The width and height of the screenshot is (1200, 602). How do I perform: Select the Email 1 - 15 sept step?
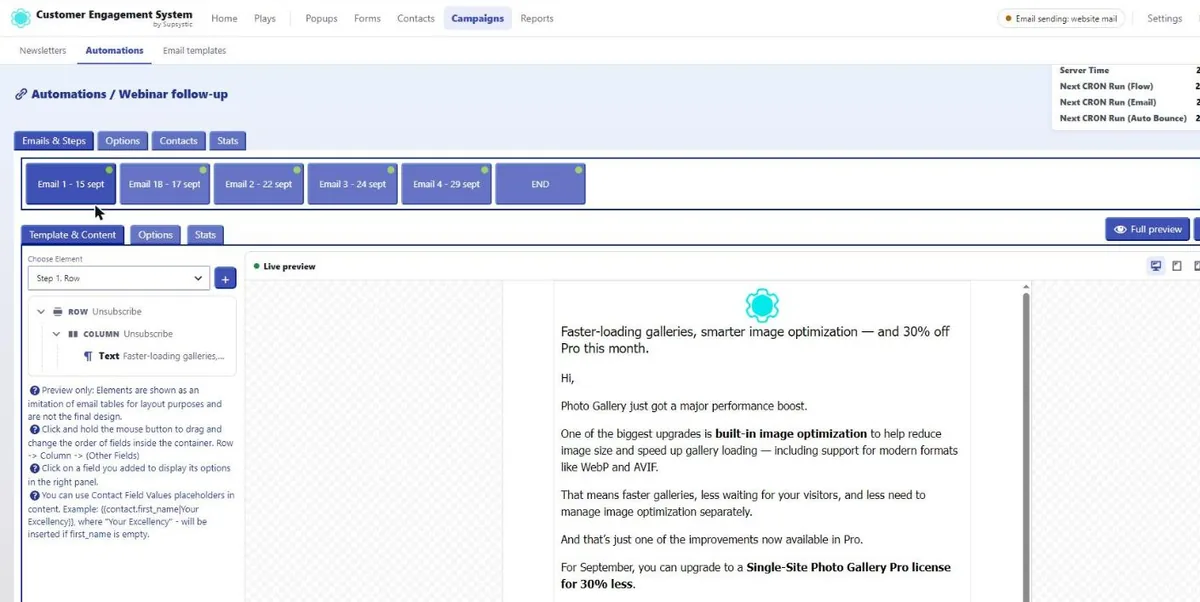pyautogui.click(x=71, y=184)
